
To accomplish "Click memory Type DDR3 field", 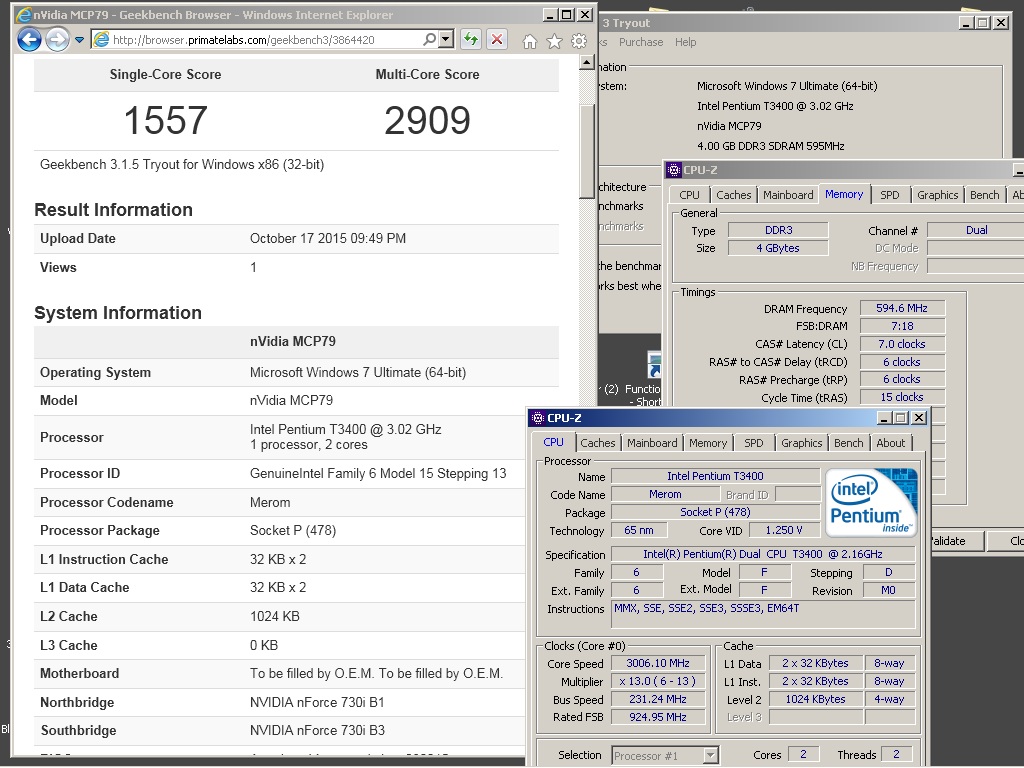I will (x=778, y=231).
